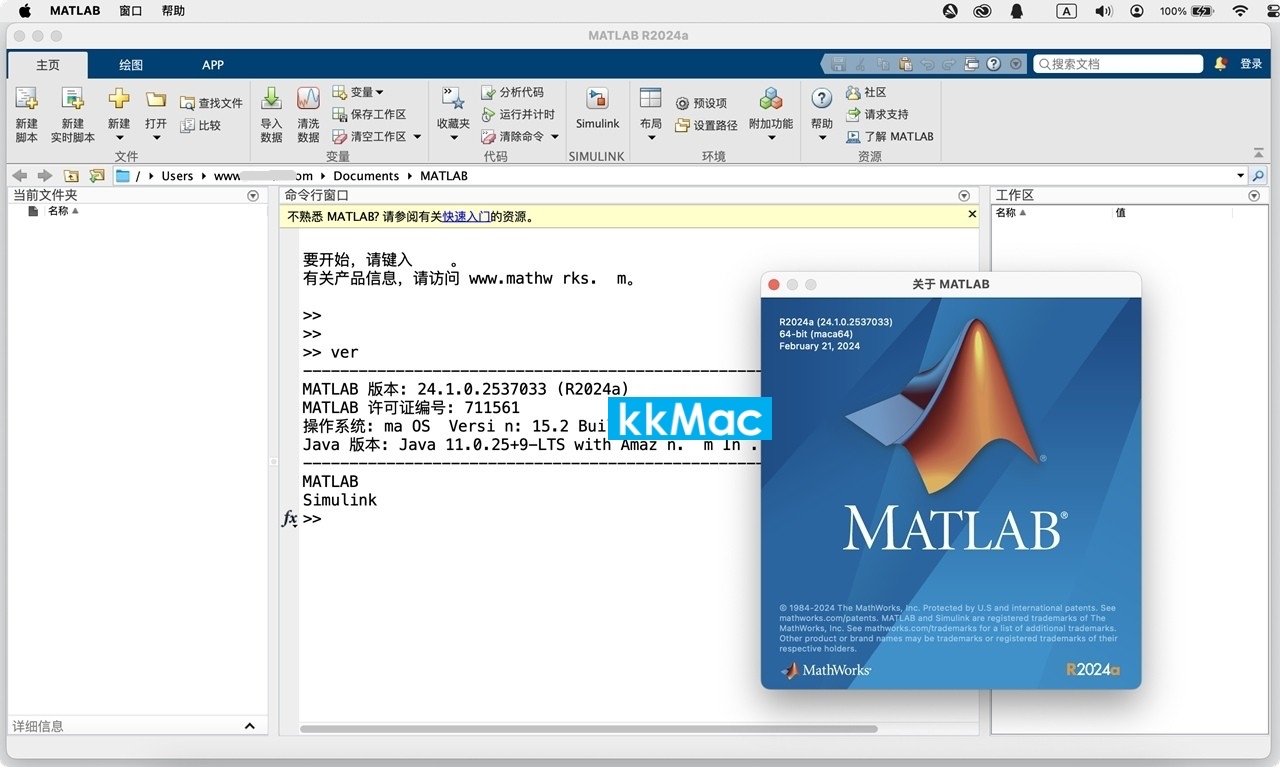Click the up one level folder icon
Viewport: 1280px width, 767px height.
pos(71,176)
